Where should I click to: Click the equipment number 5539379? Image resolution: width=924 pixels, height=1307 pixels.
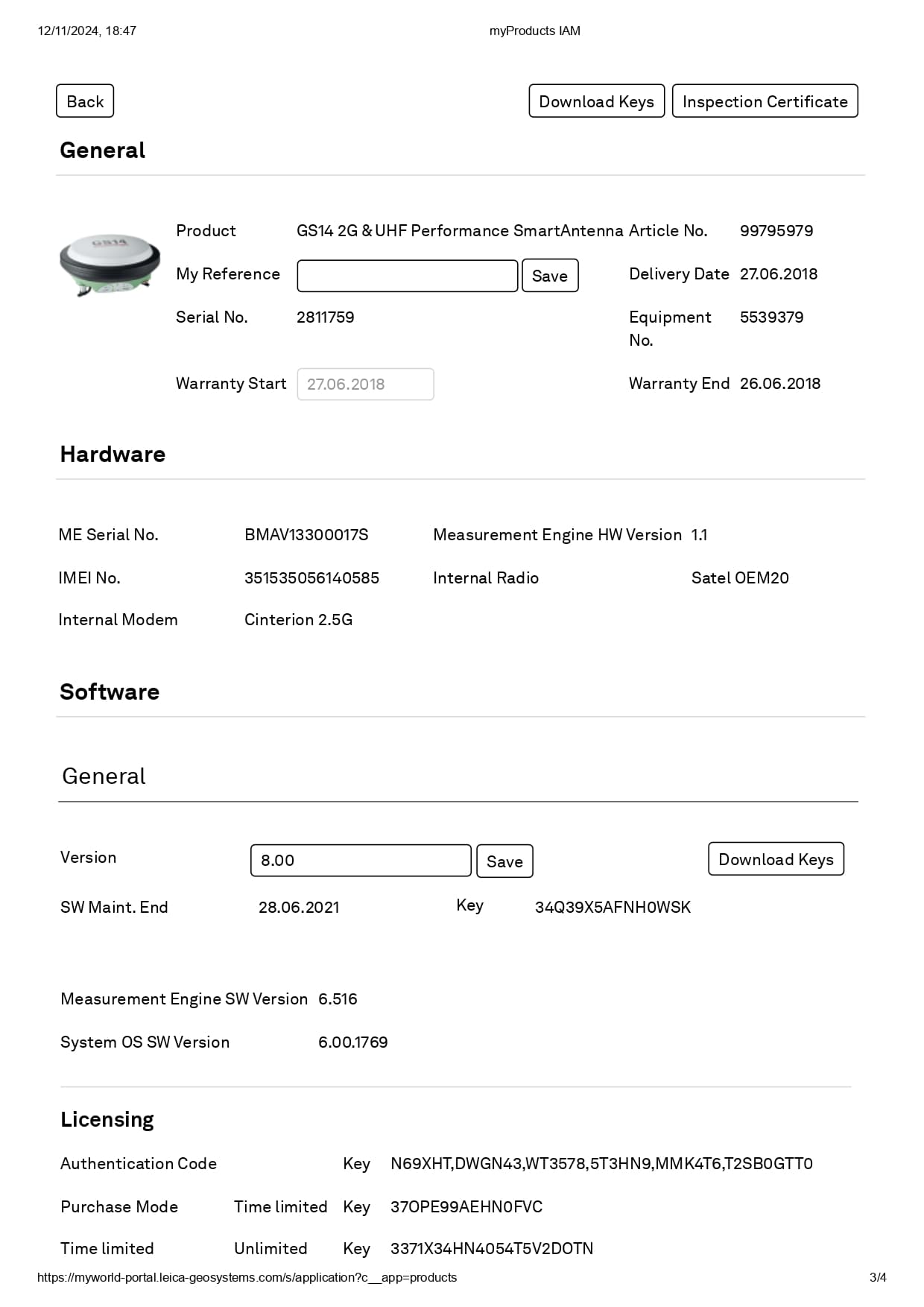(772, 317)
